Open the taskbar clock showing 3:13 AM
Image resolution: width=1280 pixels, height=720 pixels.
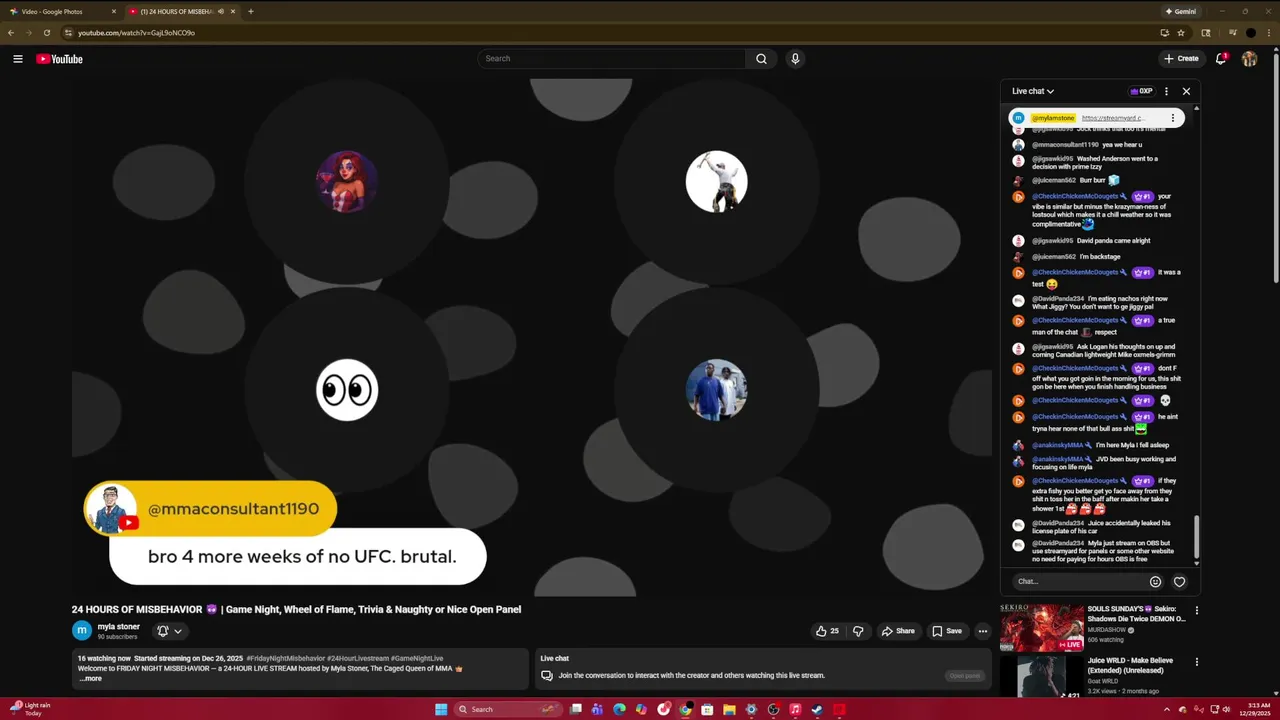coord(1256,710)
